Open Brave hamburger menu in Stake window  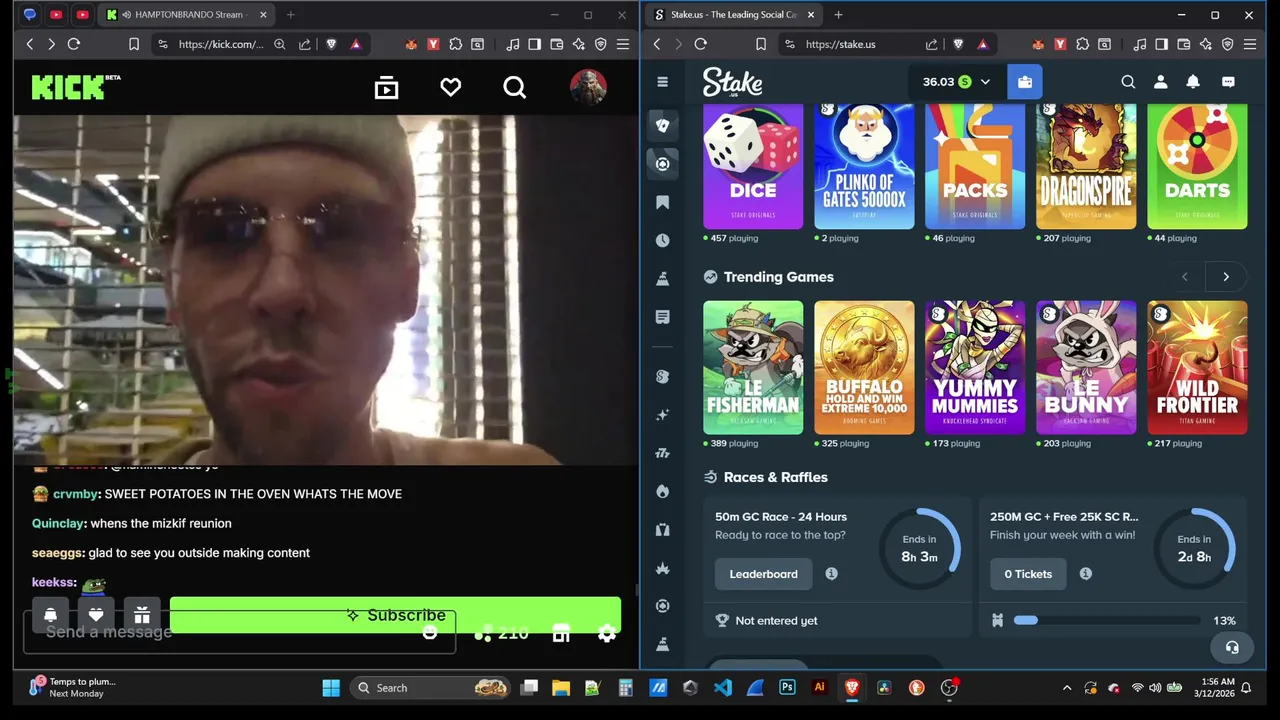coord(1250,44)
